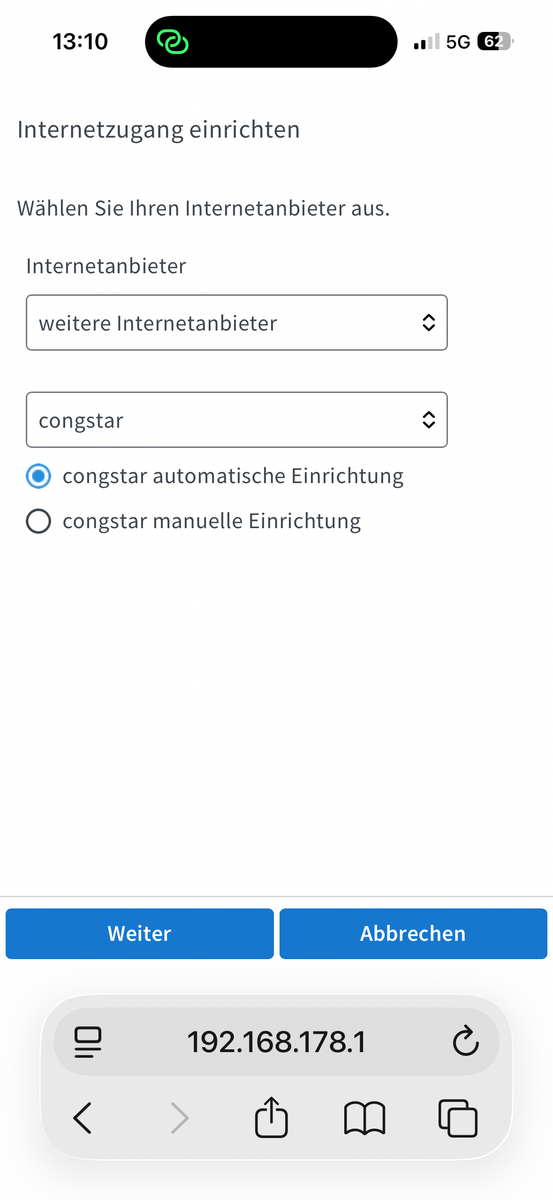Screen dimensions: 553x1200
Task: Tap the battery indicator in status bar
Action: point(495,42)
